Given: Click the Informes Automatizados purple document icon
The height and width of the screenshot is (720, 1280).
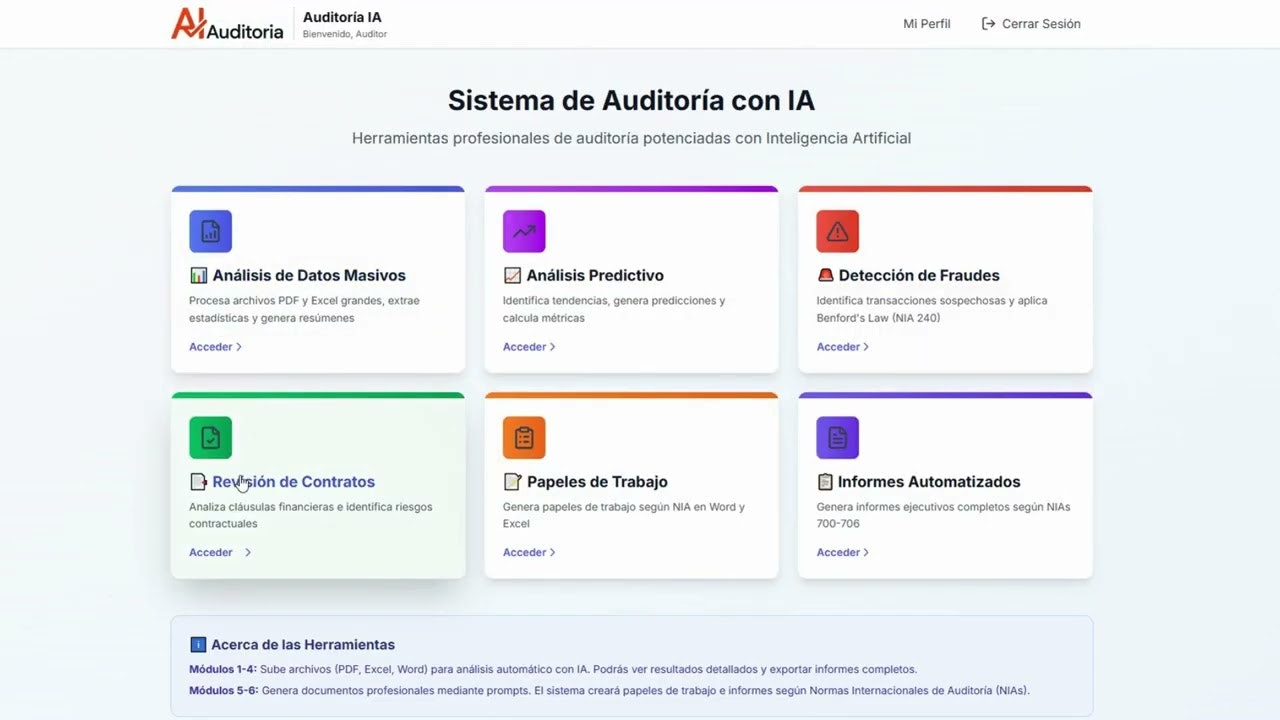Looking at the screenshot, I should (837, 437).
